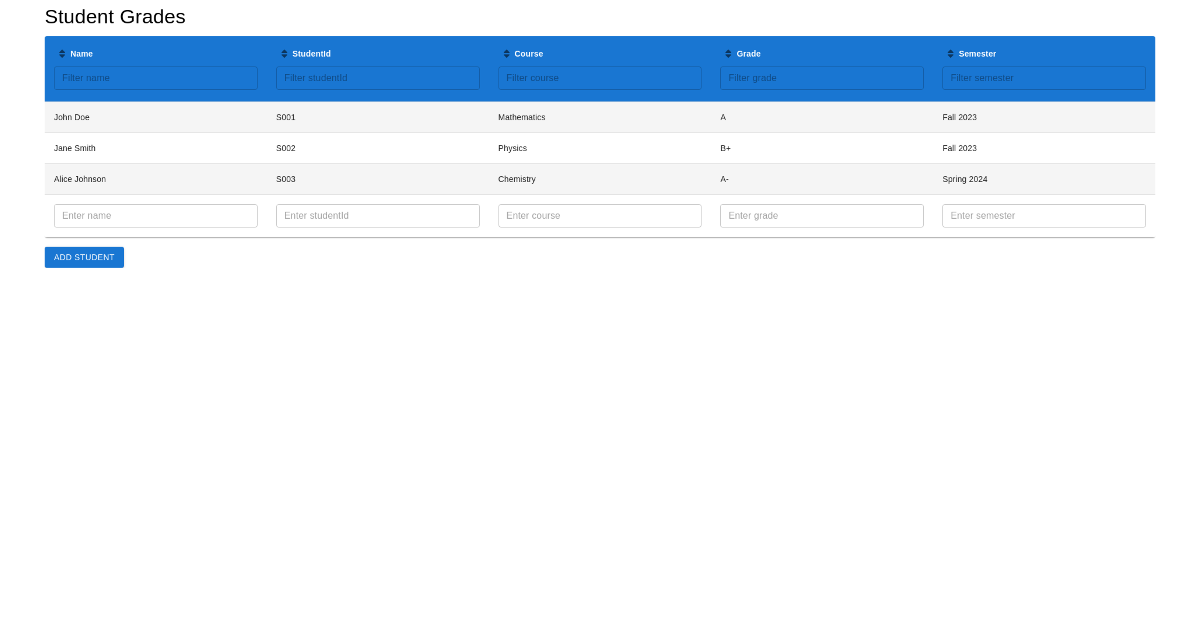
Task: Sort the table by the Grade column
Action: 749,54
